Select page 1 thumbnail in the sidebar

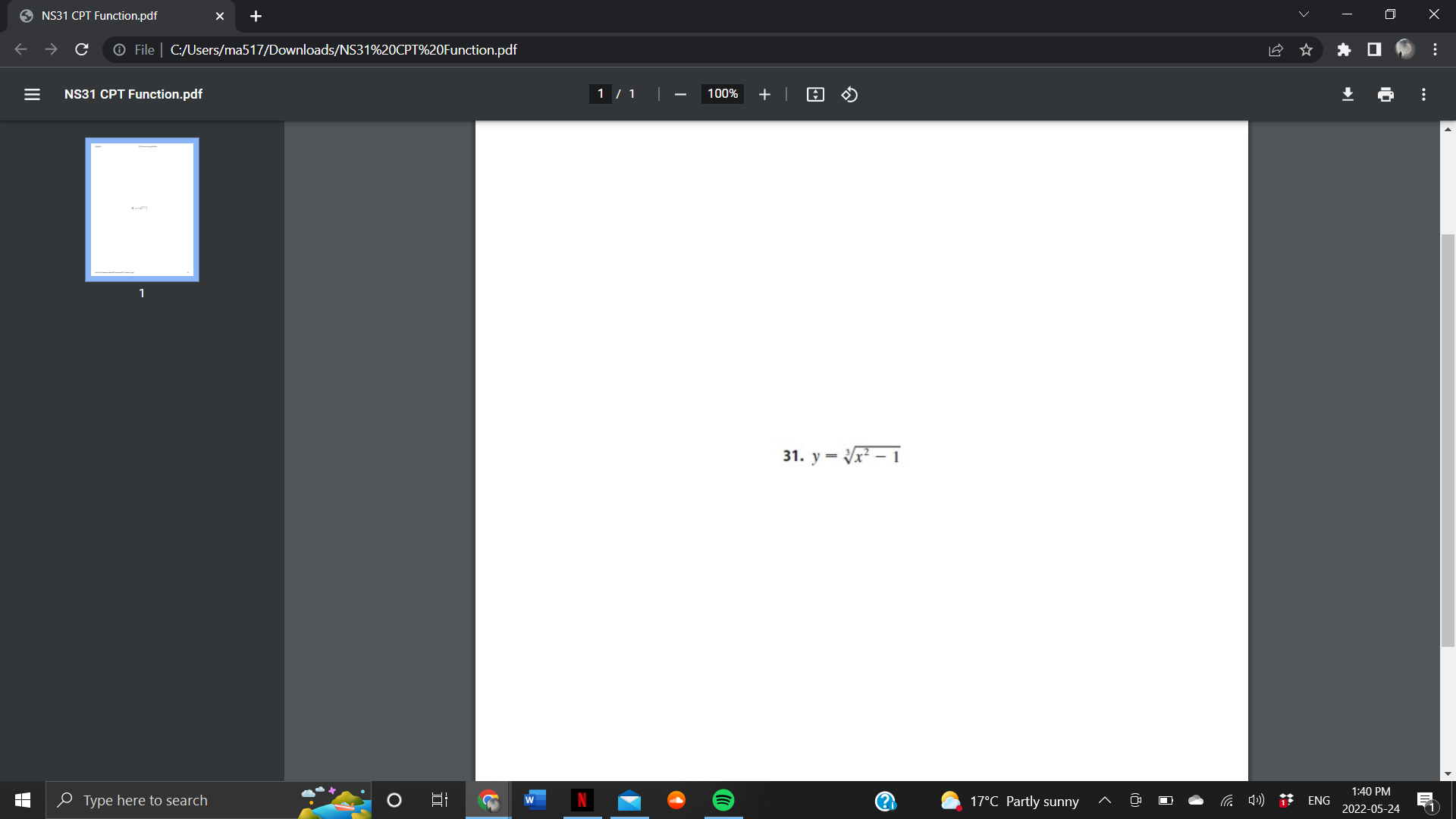point(141,209)
